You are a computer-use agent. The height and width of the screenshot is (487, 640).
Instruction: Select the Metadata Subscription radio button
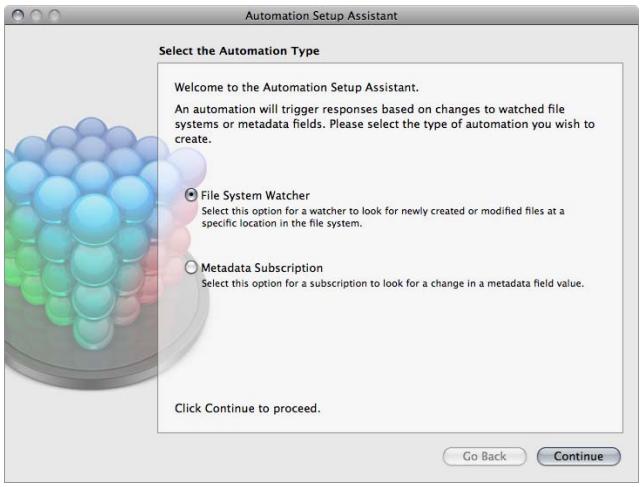191,268
